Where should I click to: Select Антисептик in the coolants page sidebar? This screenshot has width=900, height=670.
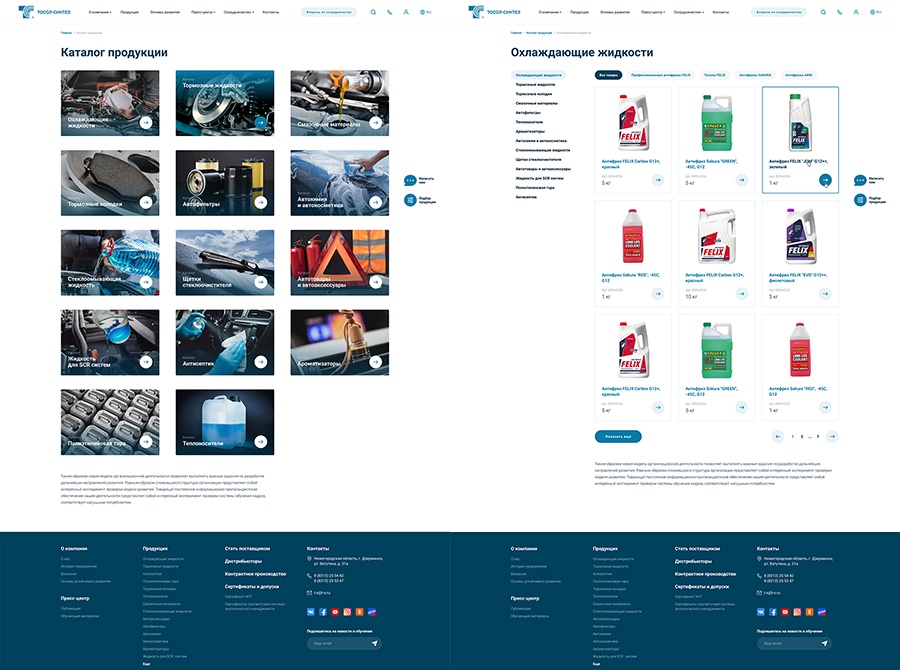coord(526,197)
